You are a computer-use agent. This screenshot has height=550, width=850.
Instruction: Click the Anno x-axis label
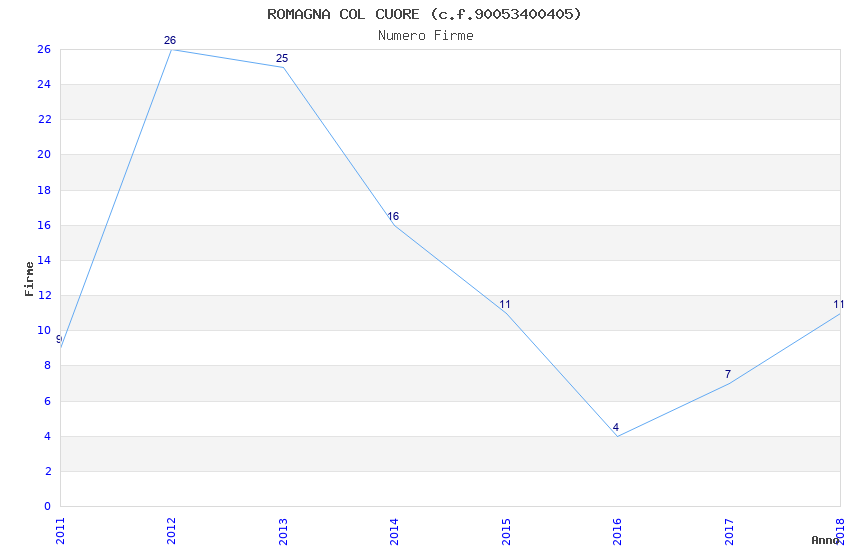825,540
